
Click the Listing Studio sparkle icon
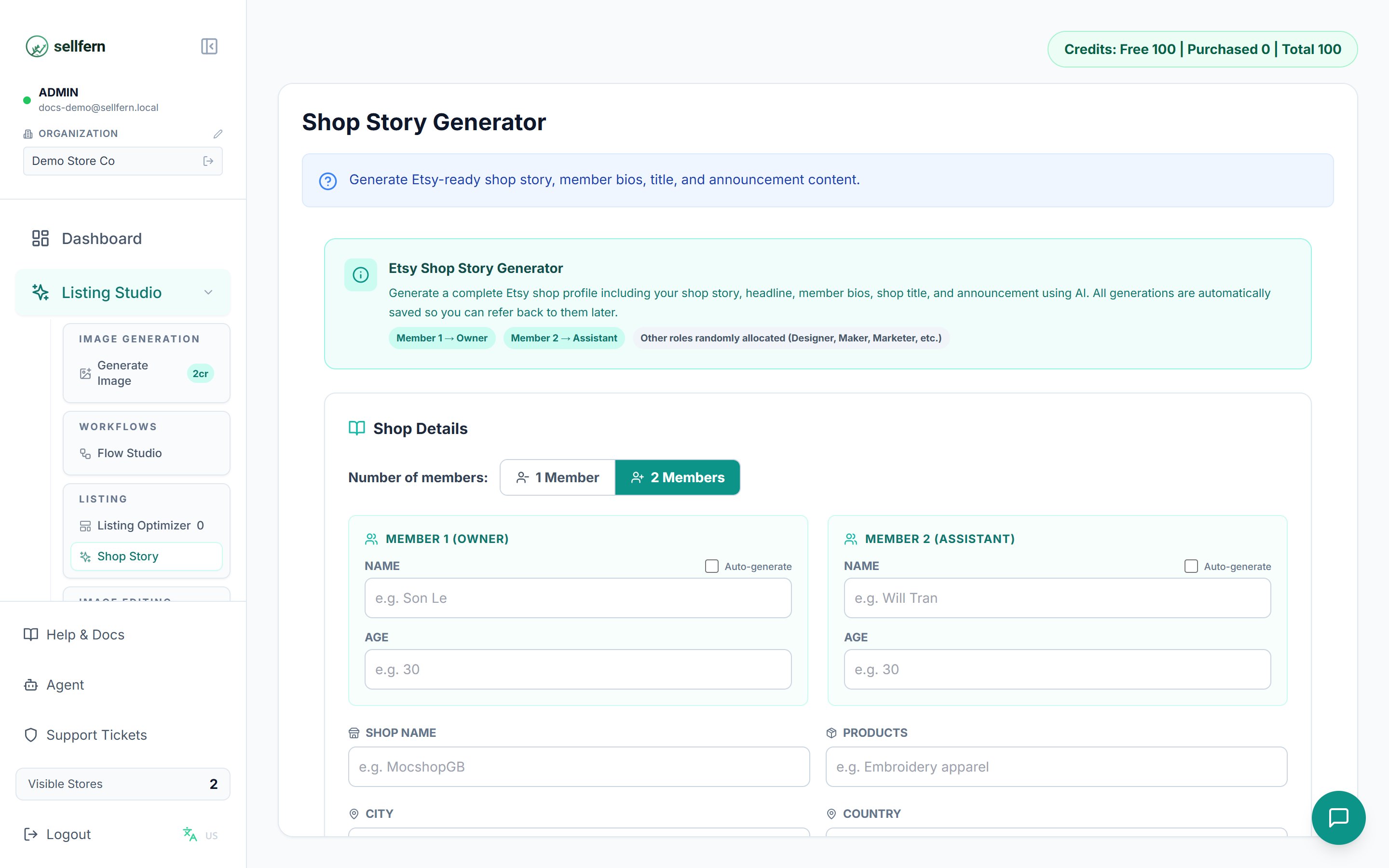[x=40, y=292]
